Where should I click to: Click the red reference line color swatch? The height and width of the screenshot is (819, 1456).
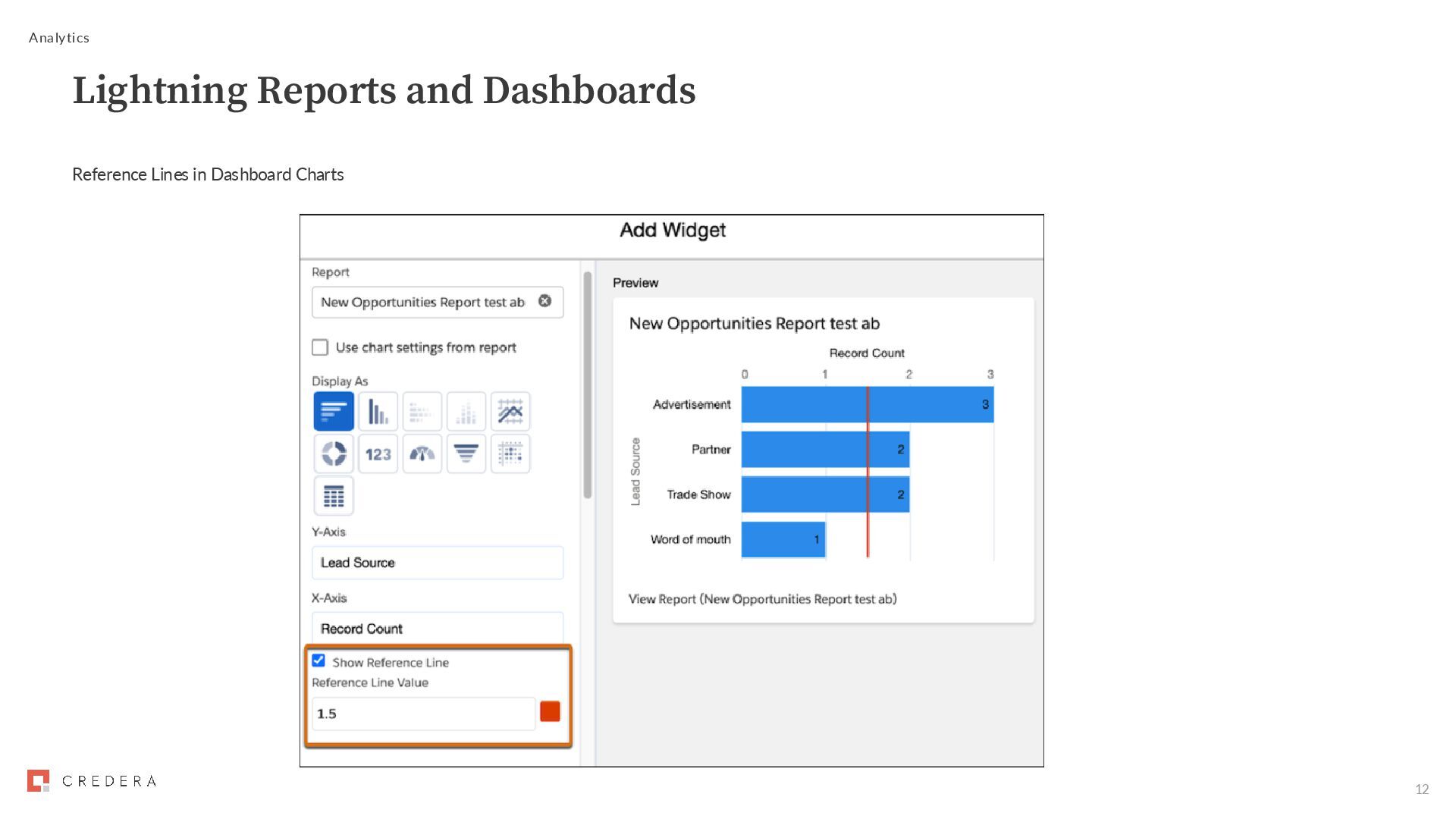pos(550,711)
